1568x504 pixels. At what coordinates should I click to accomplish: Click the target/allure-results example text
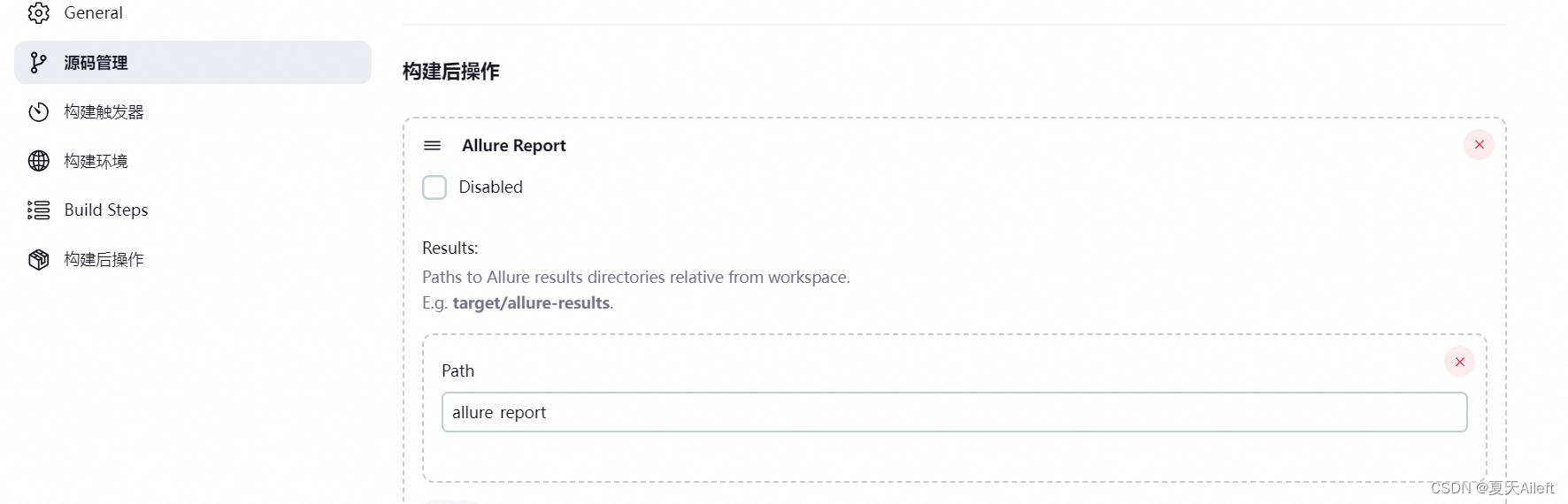[531, 303]
